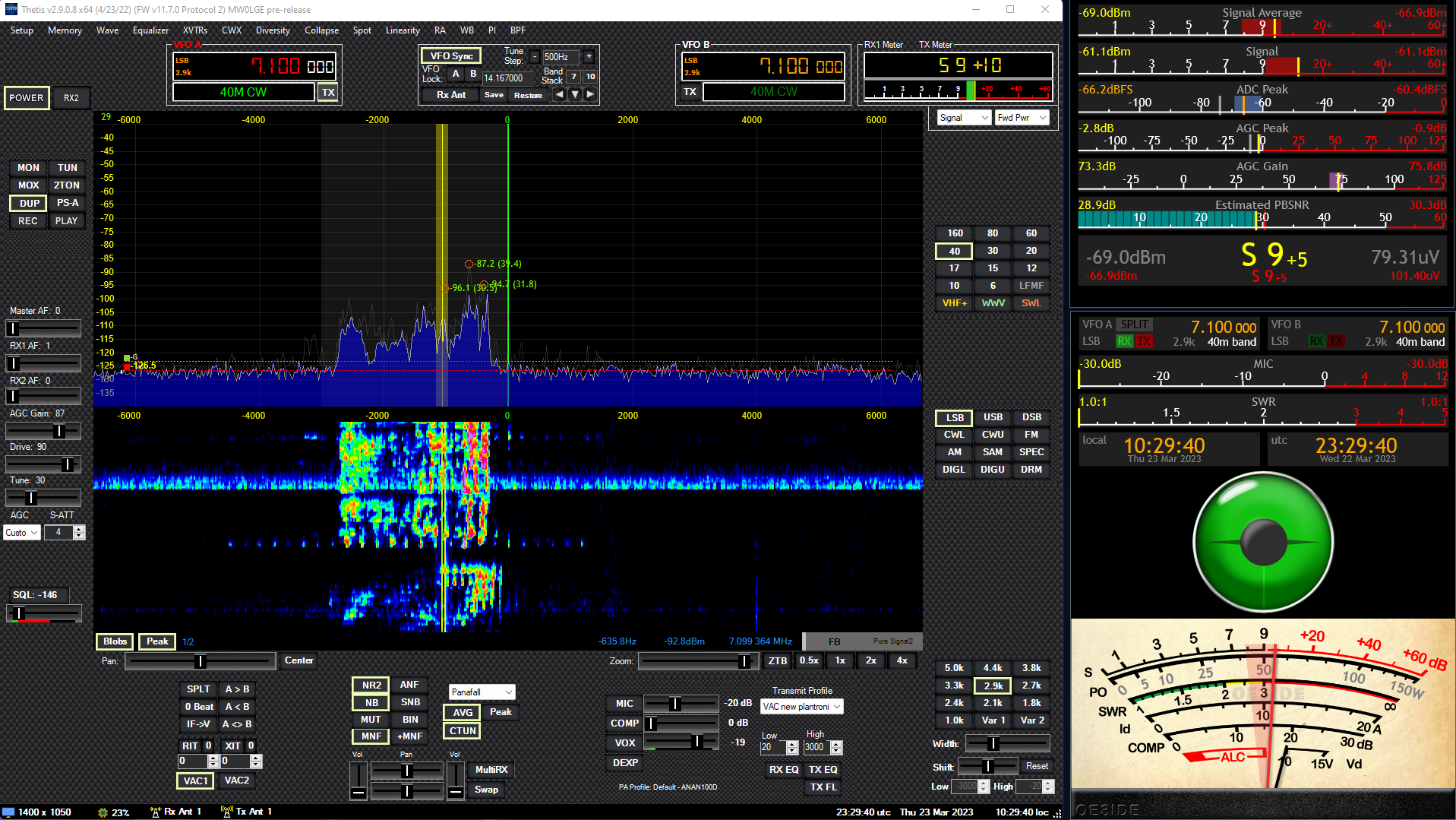Open the Signal meter selection dropdown
Viewport: 1456px width, 820px height.
click(963, 118)
